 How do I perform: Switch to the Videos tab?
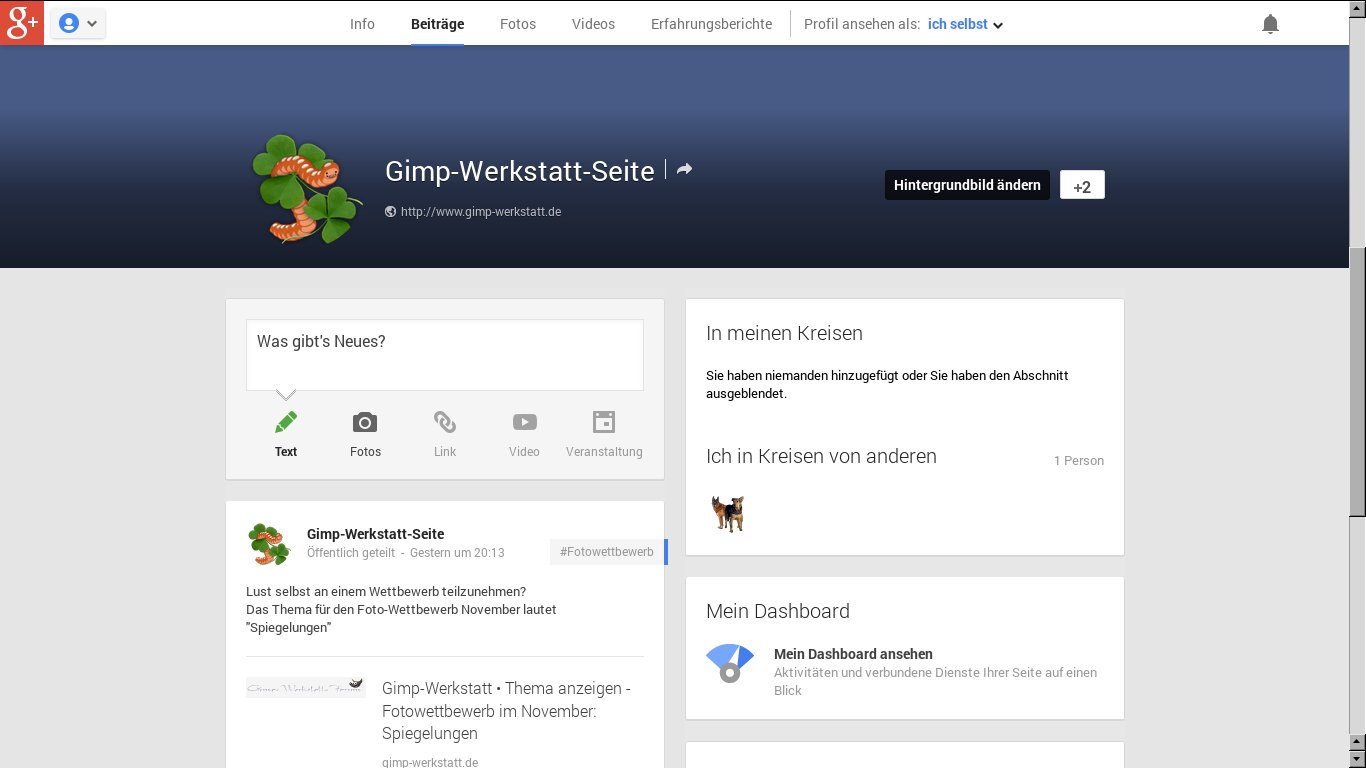tap(593, 24)
